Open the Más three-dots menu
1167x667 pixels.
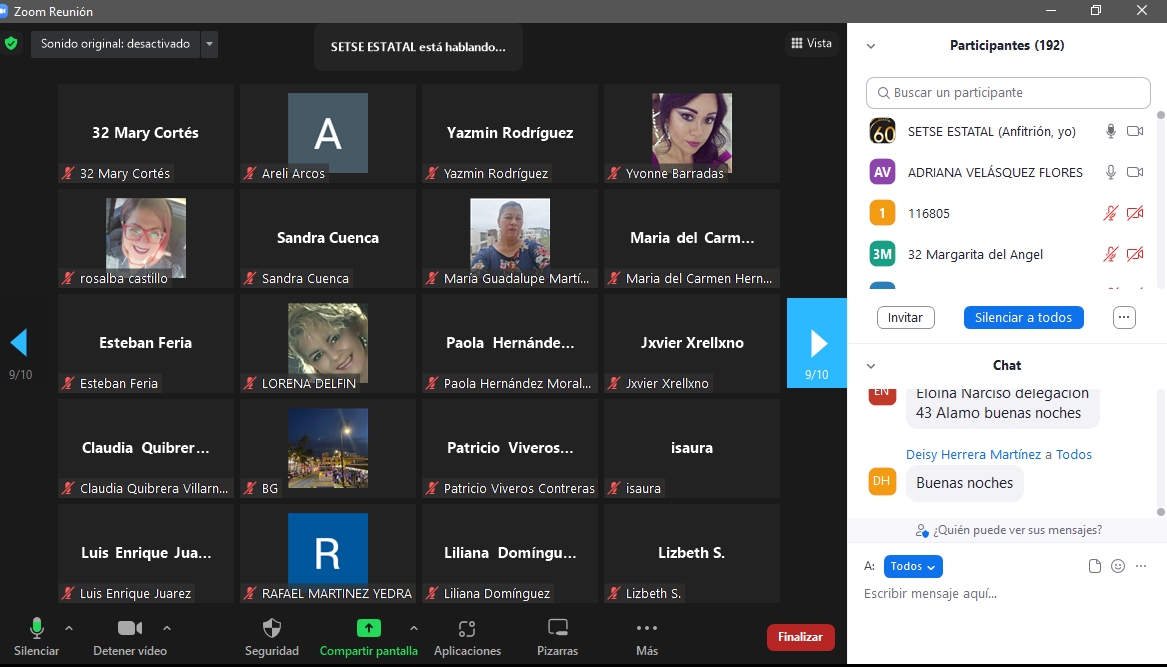[x=647, y=629]
